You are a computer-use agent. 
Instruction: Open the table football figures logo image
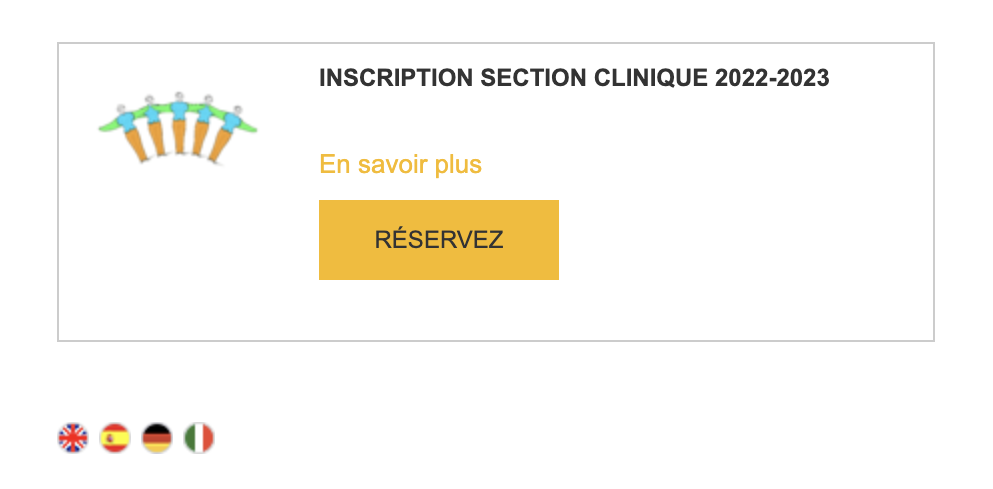[x=178, y=129]
